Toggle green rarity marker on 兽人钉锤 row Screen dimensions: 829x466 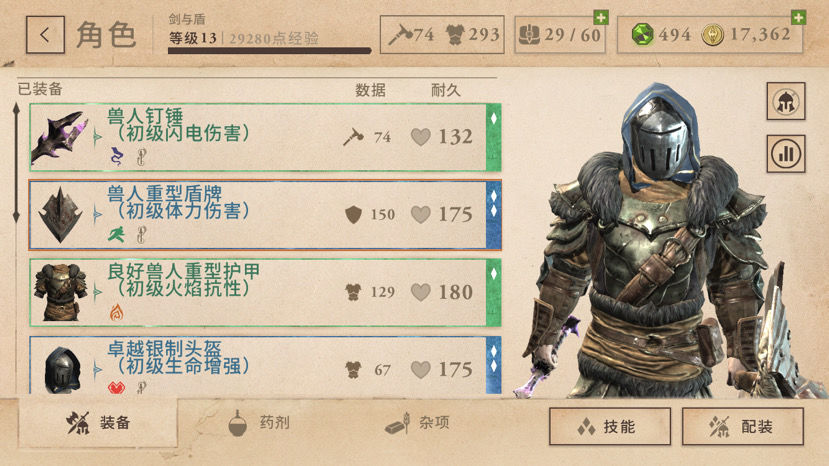[493, 137]
